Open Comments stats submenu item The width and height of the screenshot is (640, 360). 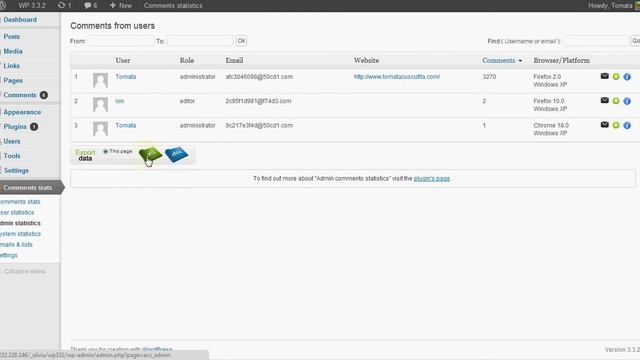coord(20,202)
